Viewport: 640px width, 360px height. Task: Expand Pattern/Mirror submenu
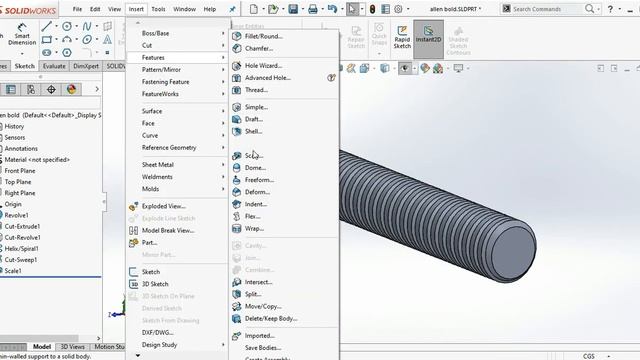coord(177,70)
